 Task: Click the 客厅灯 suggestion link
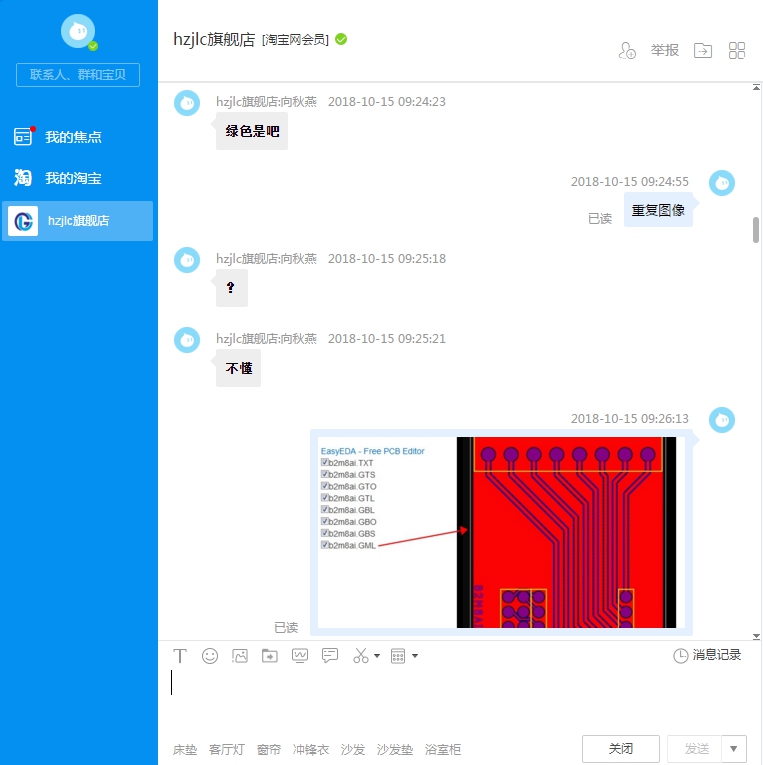(x=227, y=749)
